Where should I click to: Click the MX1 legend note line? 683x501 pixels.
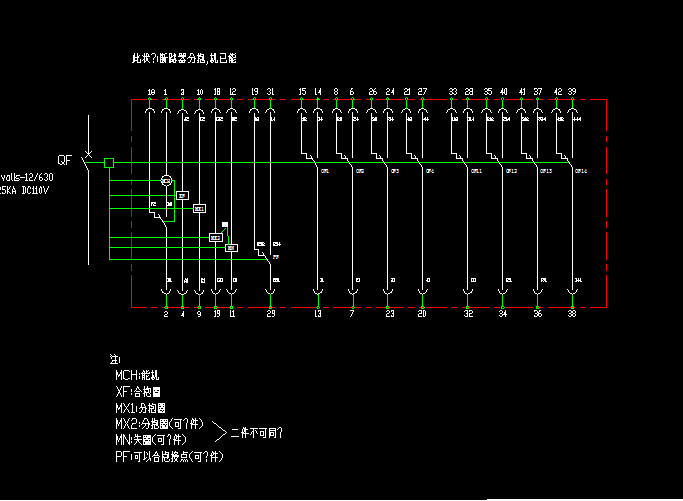(140, 408)
